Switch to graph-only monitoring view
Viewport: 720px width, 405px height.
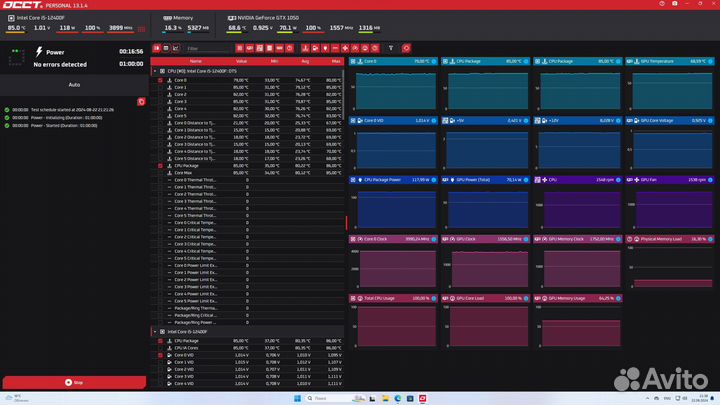coord(176,48)
